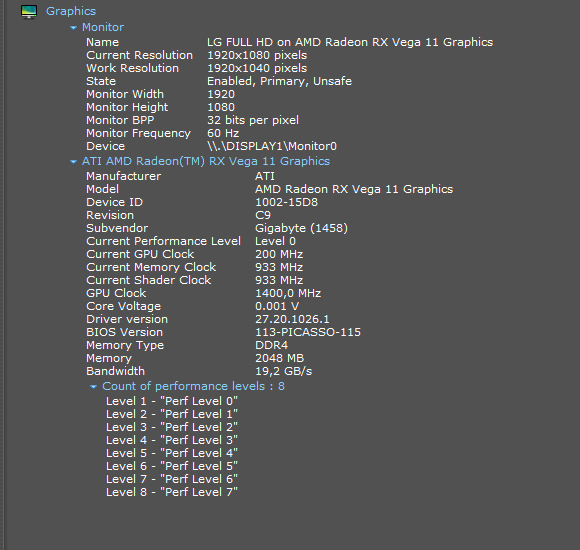The height and width of the screenshot is (550, 580).
Task: Click the BIOS Version label
Action: [x=124, y=332]
